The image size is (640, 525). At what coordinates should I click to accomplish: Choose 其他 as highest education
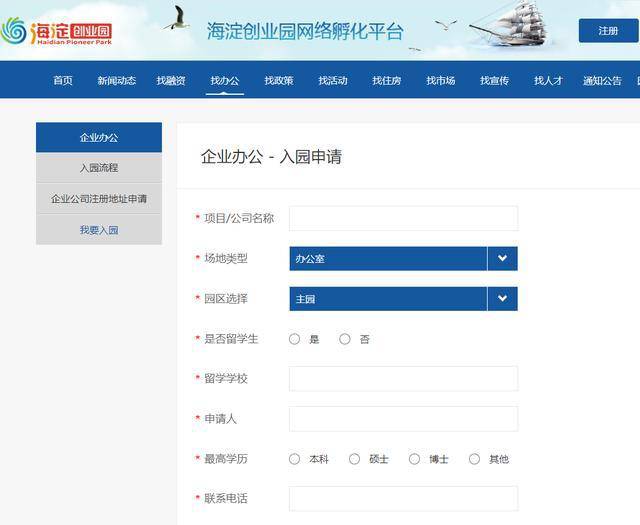475,459
